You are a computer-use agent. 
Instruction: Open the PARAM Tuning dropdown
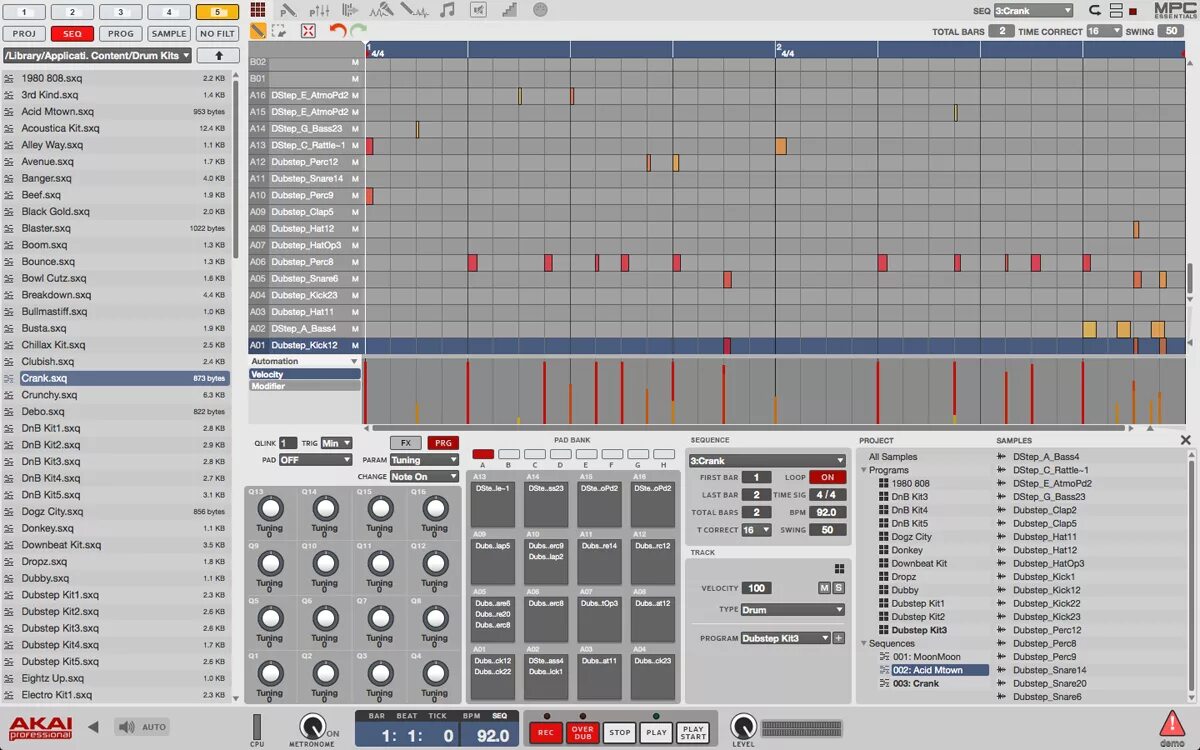pyautogui.click(x=424, y=460)
